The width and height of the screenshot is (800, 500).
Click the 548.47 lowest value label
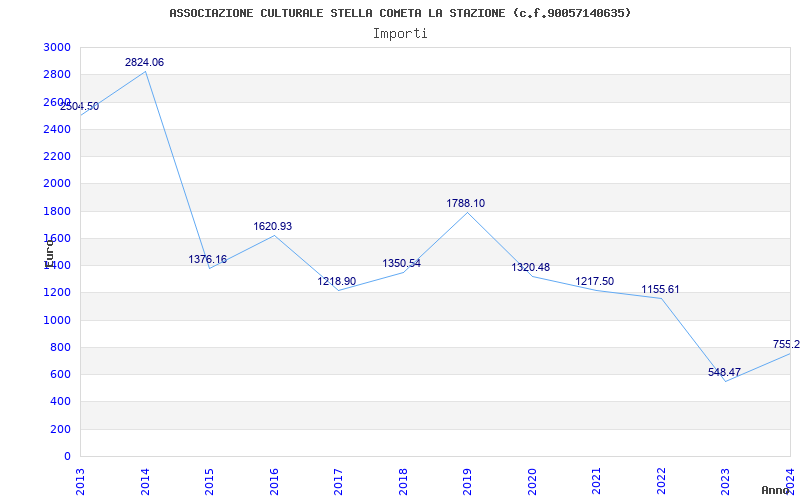pyautogui.click(x=724, y=372)
